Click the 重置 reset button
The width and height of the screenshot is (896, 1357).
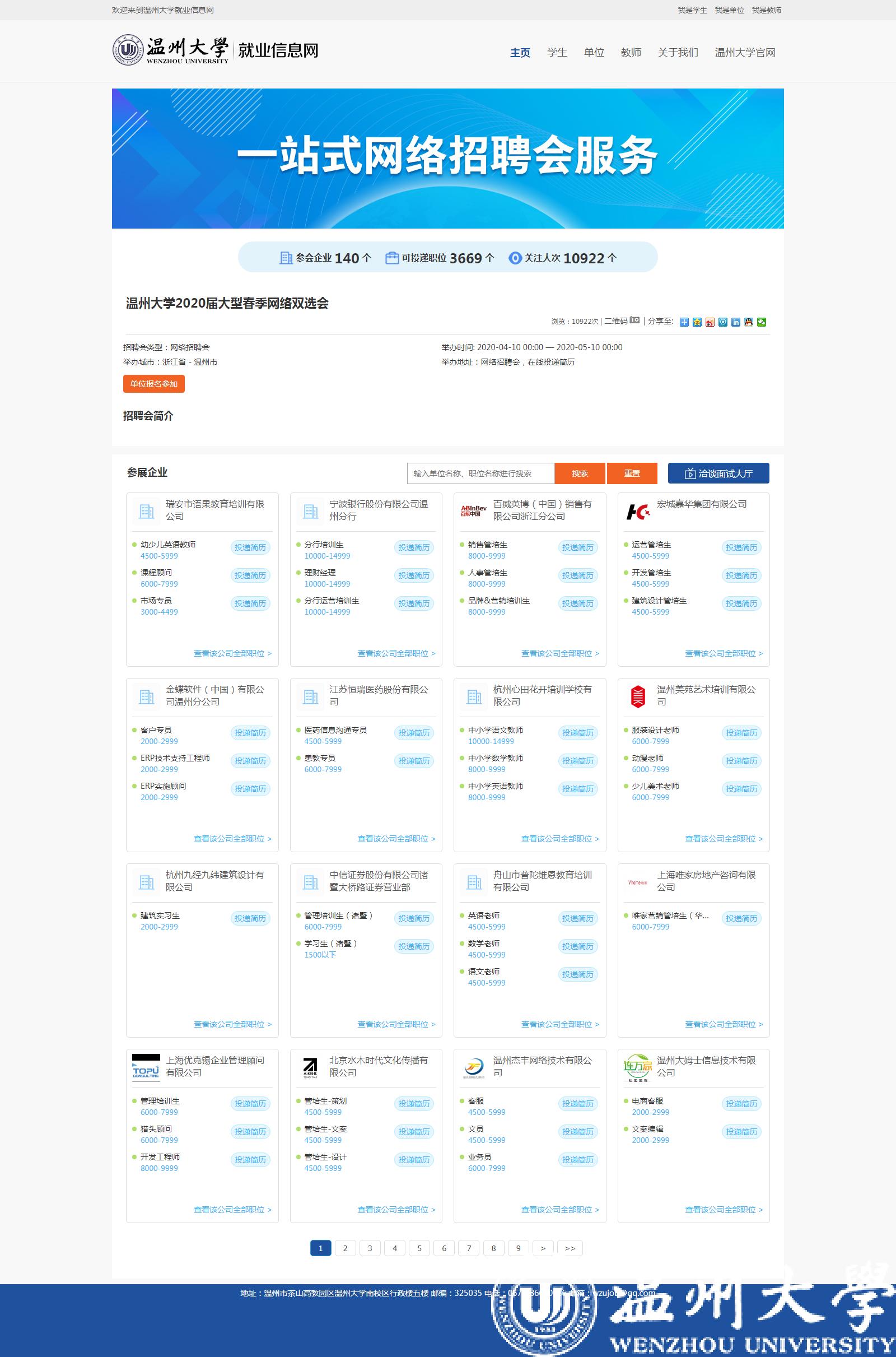tap(632, 473)
